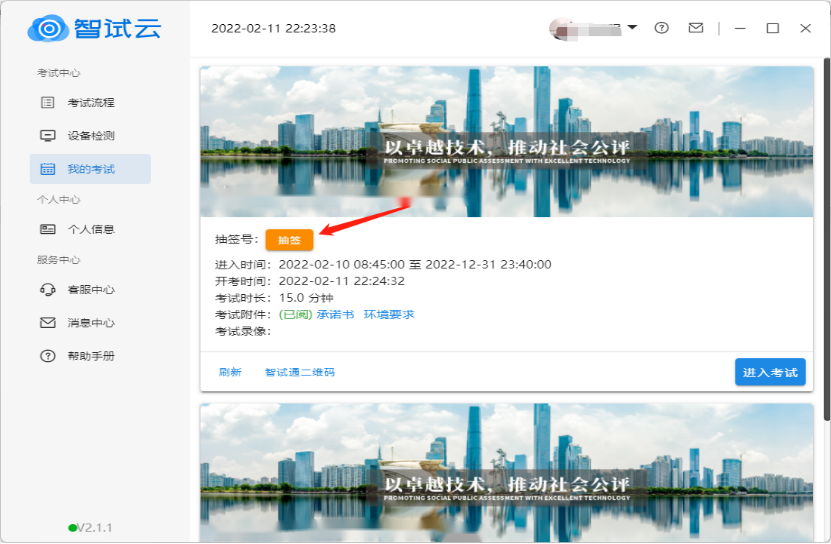The image size is (831, 544).
Task: Click the 刷新 link
Action: tap(230, 372)
